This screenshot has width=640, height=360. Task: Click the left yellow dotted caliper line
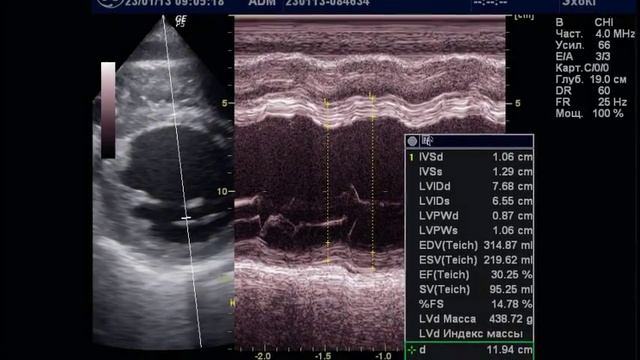[327, 182]
